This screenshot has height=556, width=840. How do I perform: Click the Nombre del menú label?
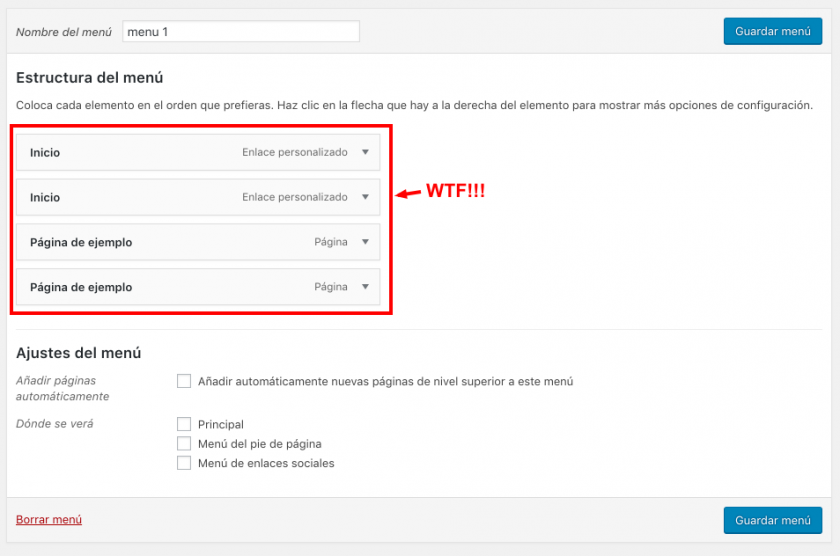(64, 32)
